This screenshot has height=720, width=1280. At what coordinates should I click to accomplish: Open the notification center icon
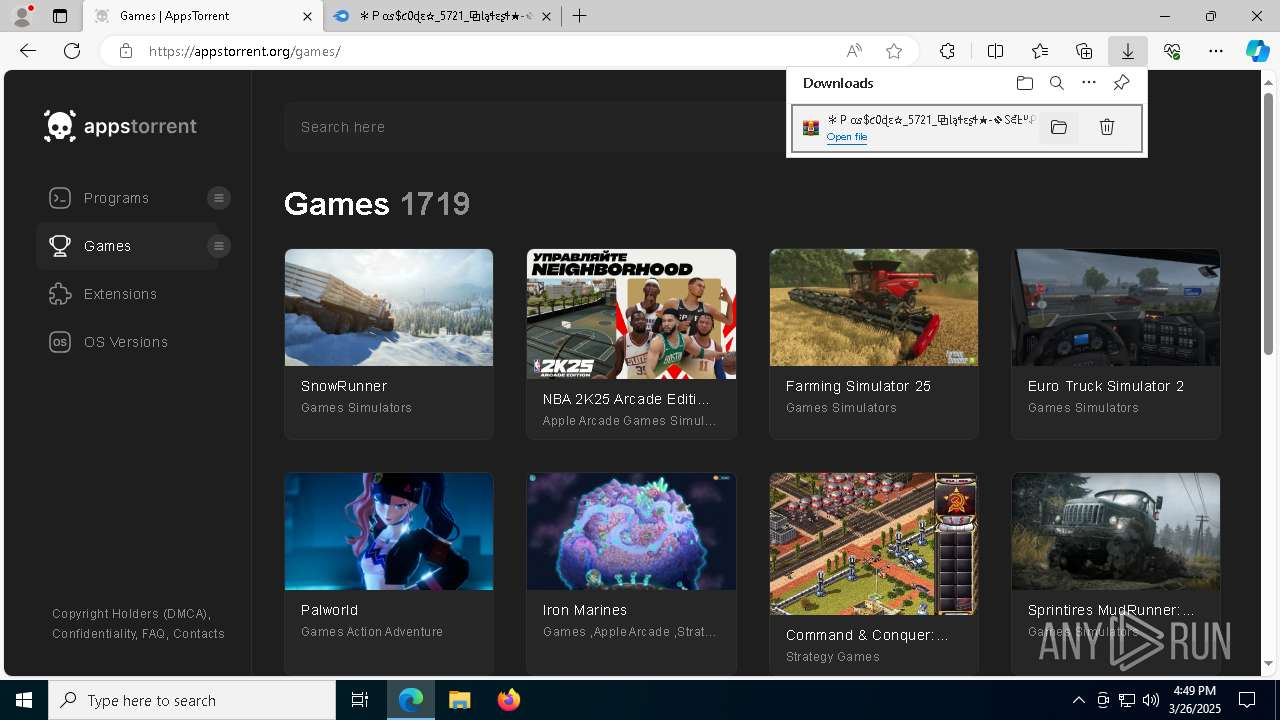click(1247, 700)
